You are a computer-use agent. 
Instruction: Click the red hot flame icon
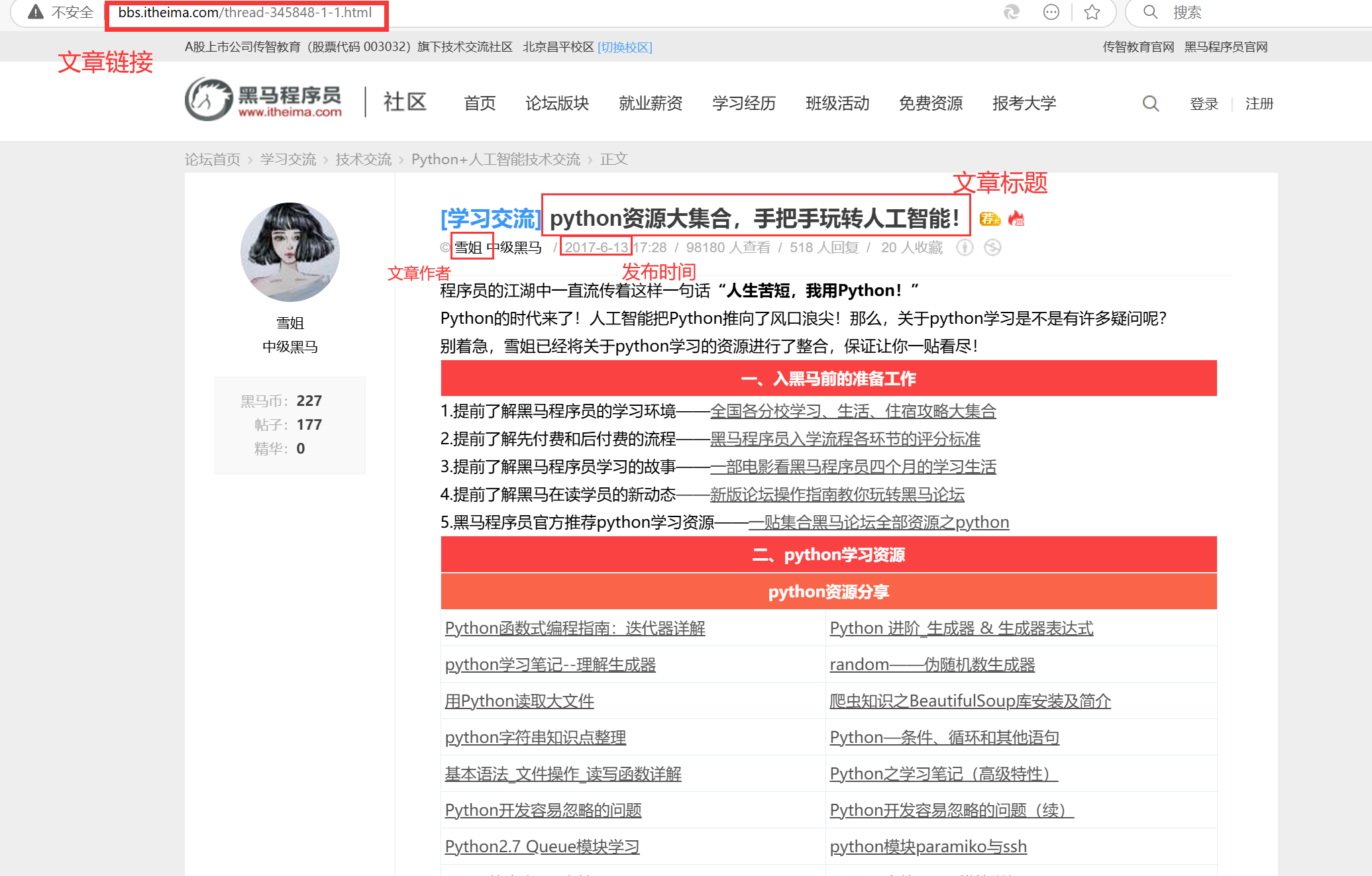[x=1016, y=219]
